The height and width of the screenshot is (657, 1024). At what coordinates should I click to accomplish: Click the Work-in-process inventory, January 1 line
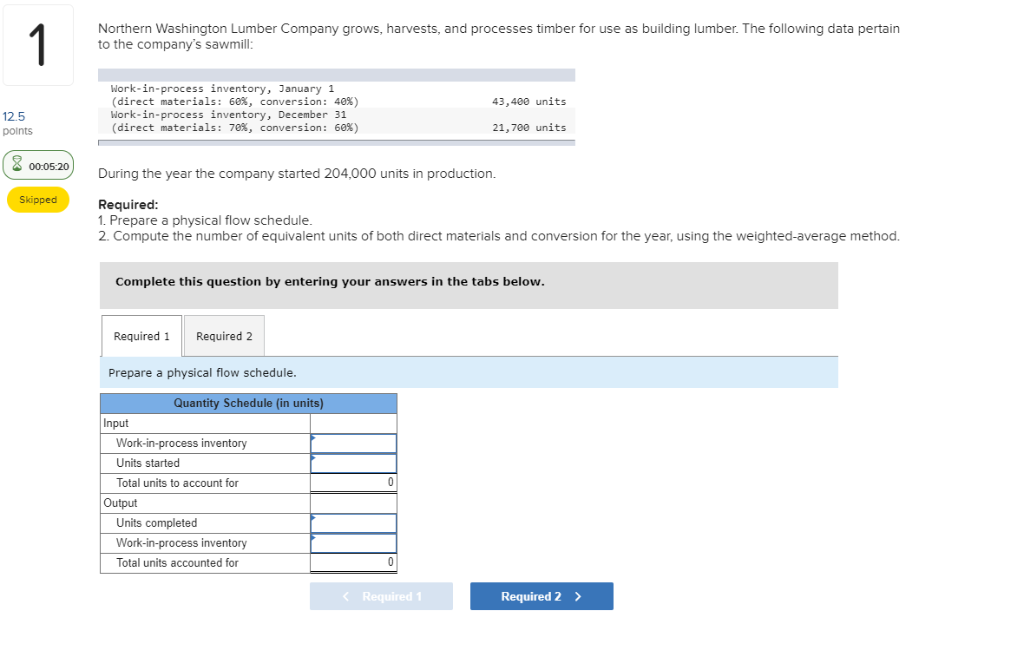pos(222,88)
